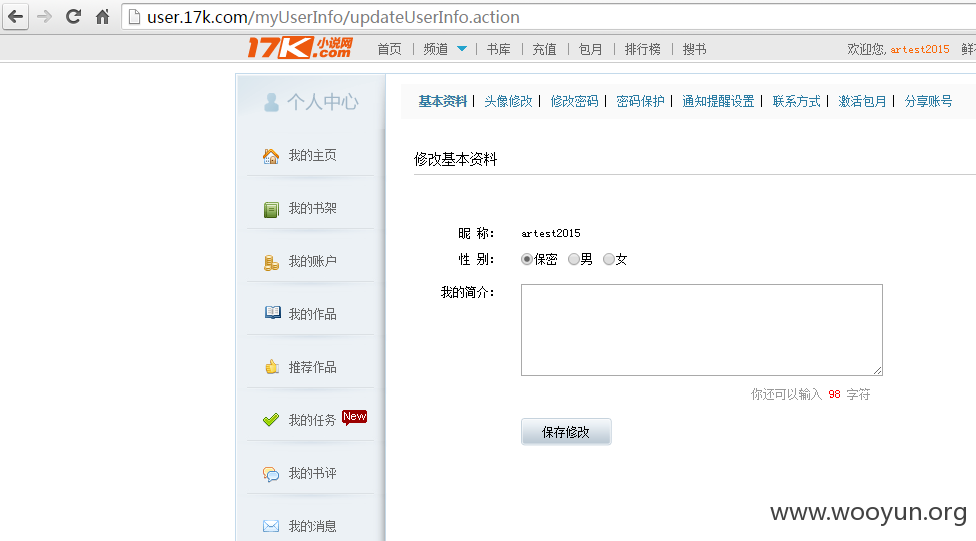Open 排行榜 in top navigation
The height and width of the screenshot is (541, 976).
point(643,49)
